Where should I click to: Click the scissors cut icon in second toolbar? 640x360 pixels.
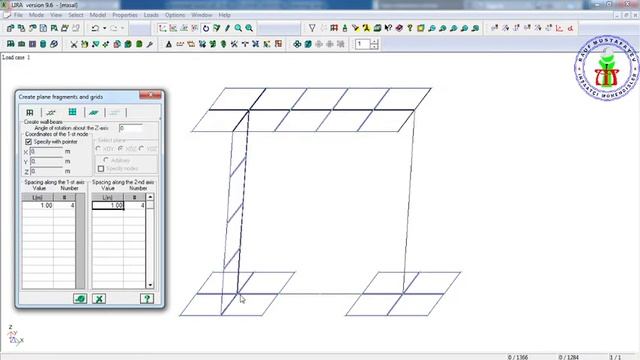click(x=74, y=44)
